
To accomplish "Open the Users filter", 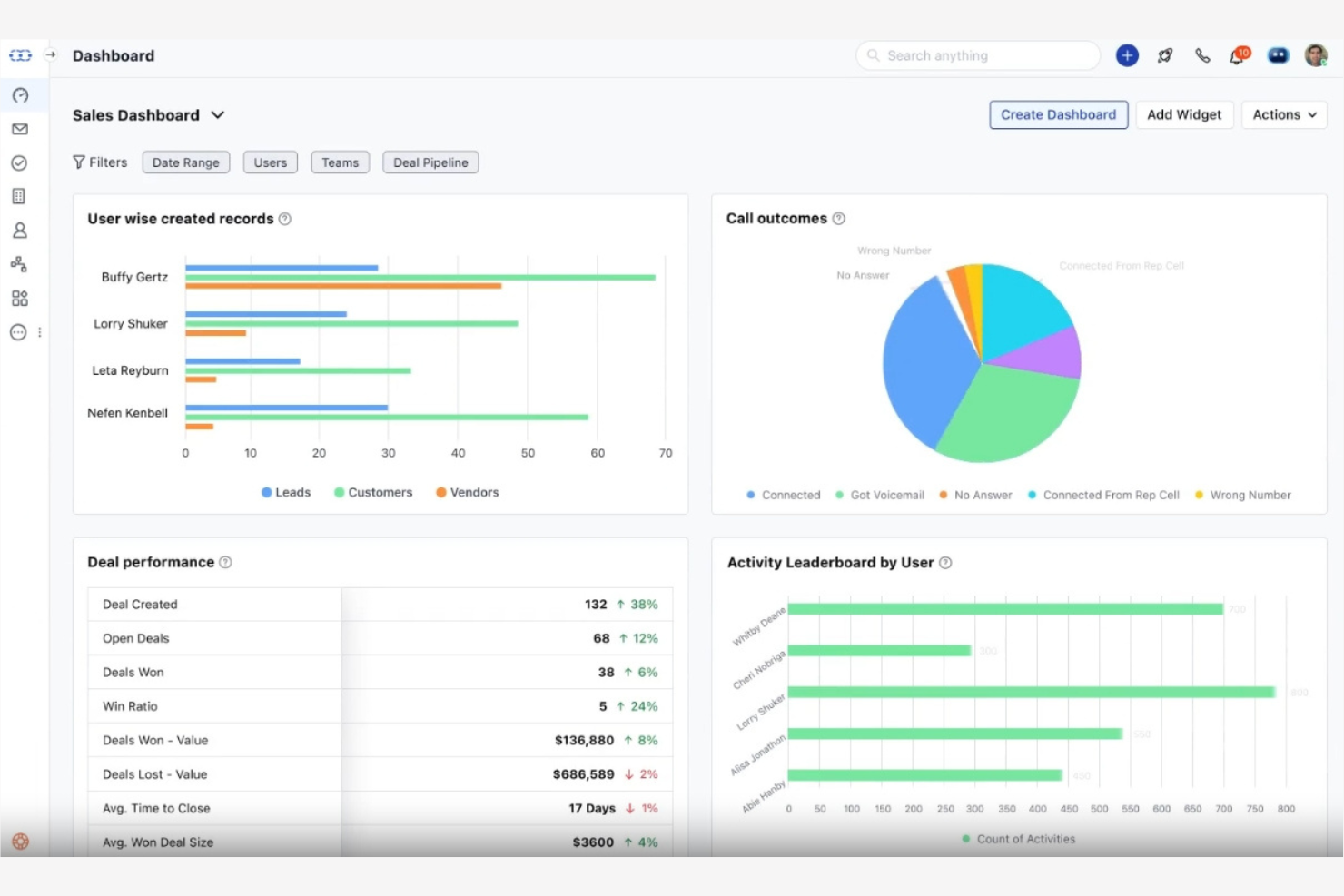I will pyautogui.click(x=271, y=162).
